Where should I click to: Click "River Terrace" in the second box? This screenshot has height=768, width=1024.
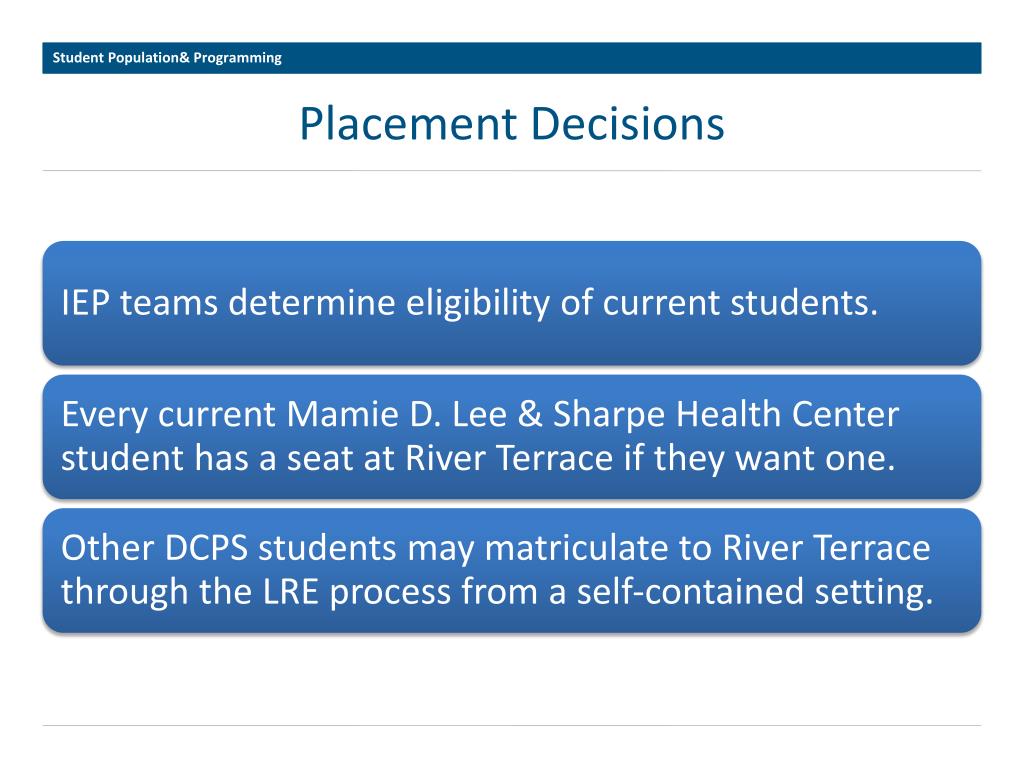(x=509, y=458)
